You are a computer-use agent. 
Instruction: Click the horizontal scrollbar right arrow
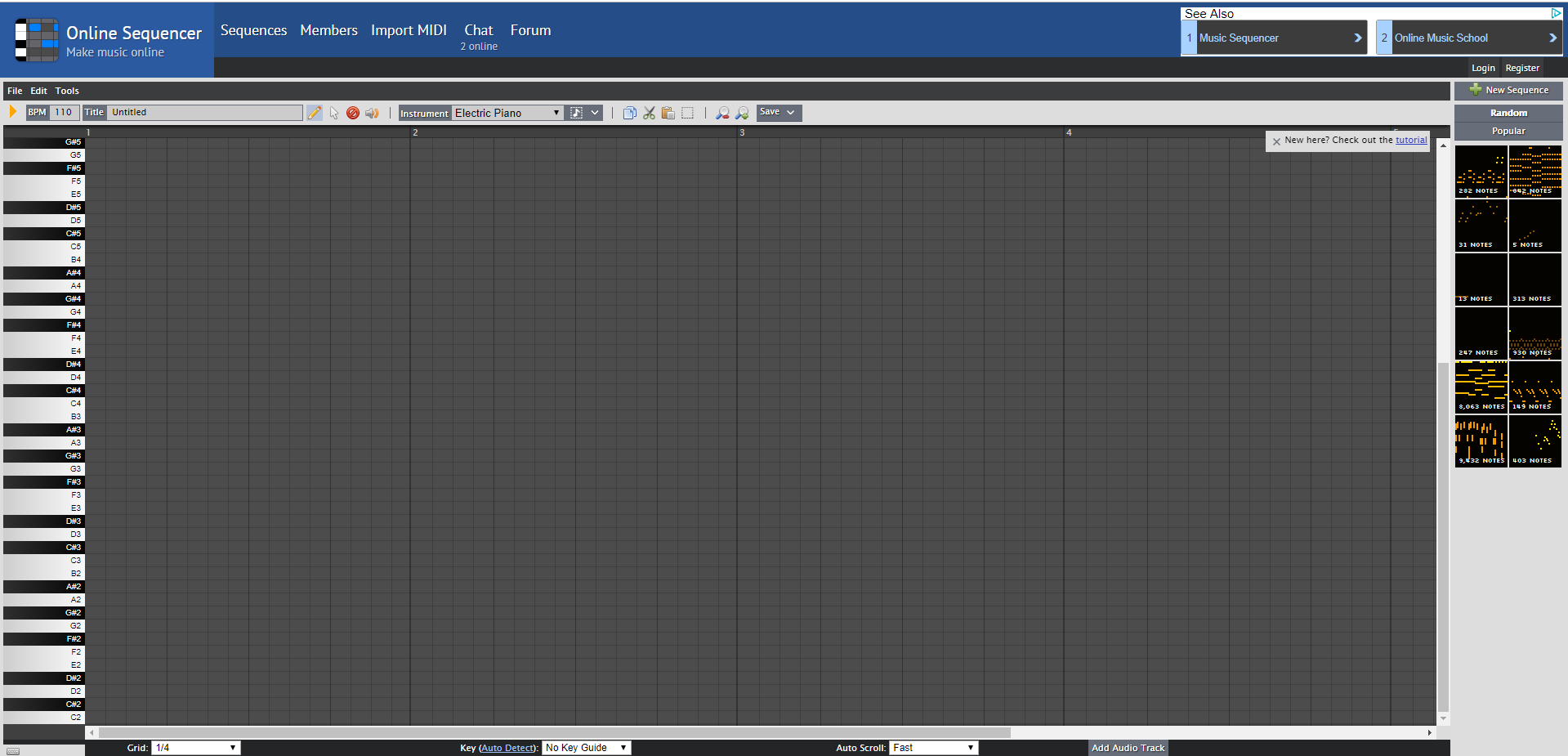(x=1429, y=732)
